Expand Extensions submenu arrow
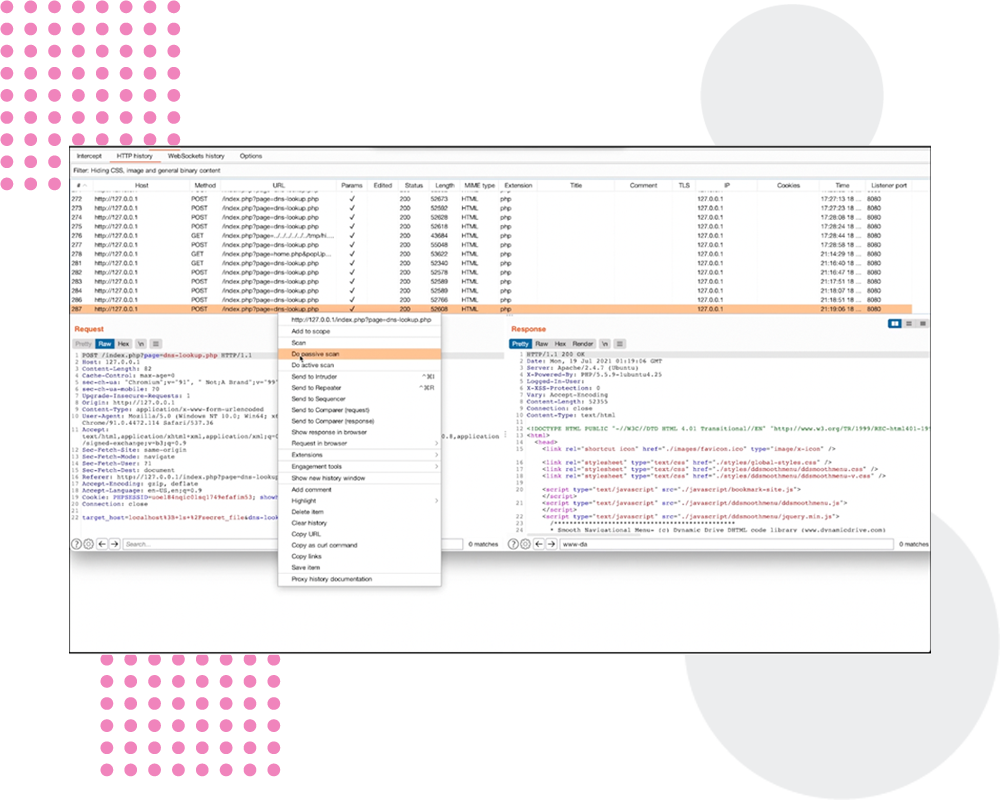The height and width of the screenshot is (800, 1000). pos(436,455)
